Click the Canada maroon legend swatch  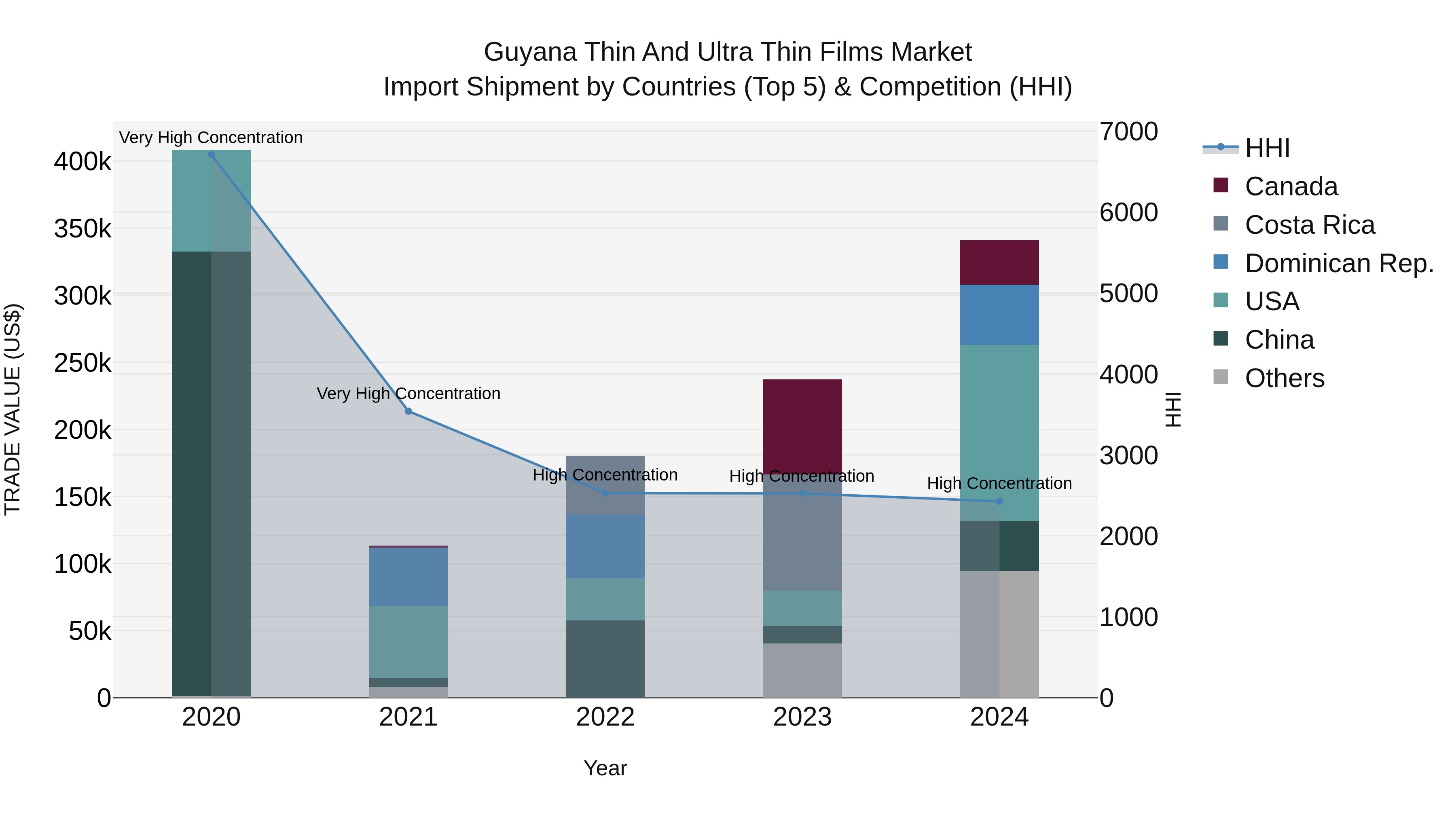(x=1221, y=185)
